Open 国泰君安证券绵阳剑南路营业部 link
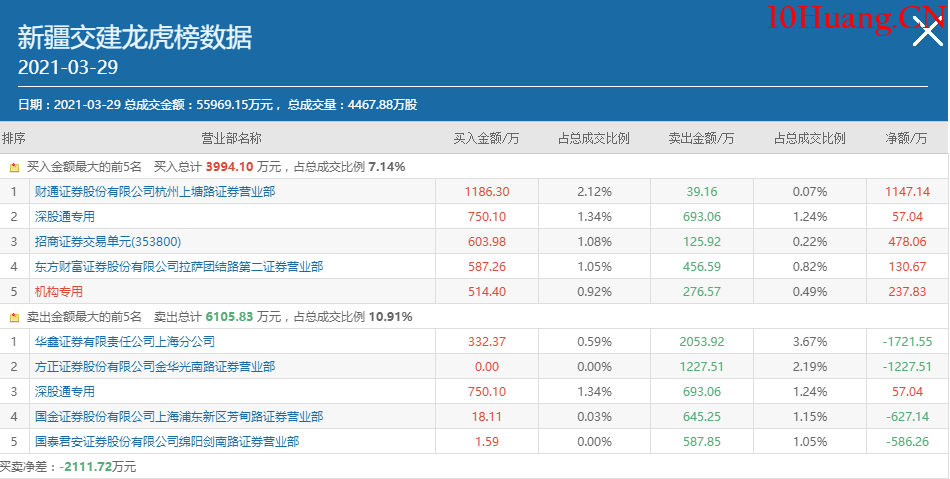The image size is (950, 479). point(167,442)
